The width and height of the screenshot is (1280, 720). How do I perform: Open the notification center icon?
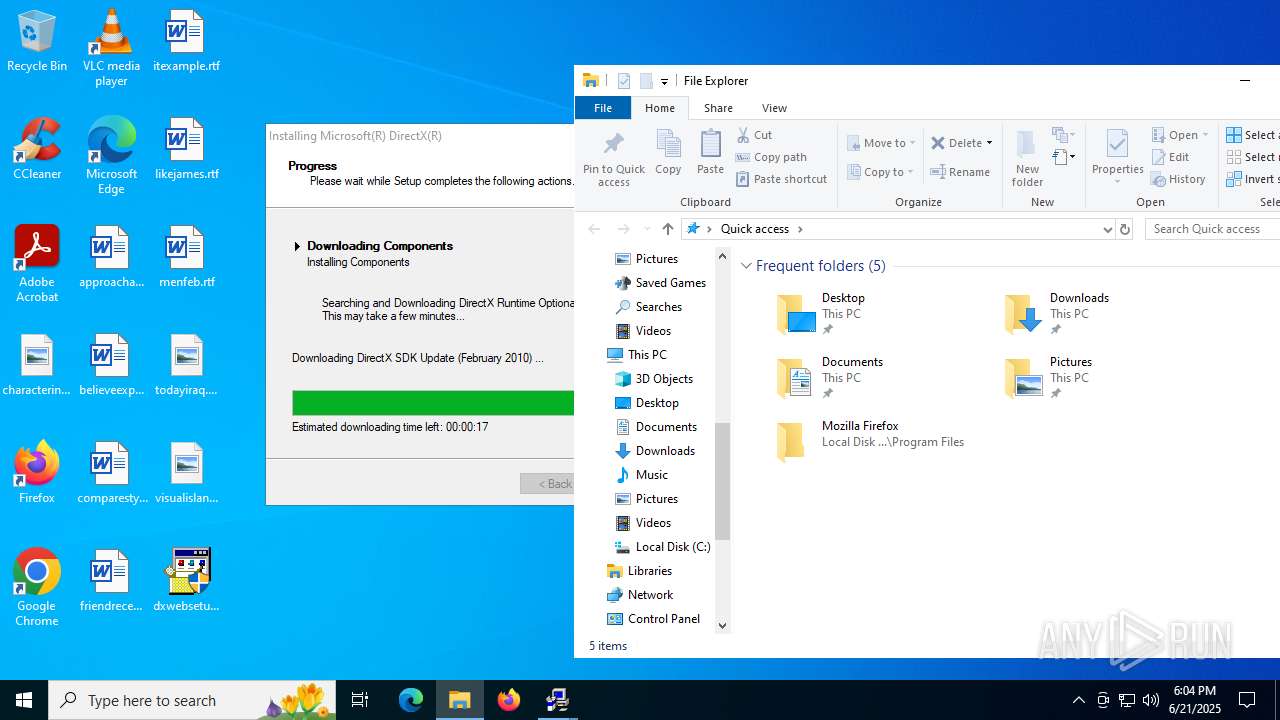point(1247,700)
